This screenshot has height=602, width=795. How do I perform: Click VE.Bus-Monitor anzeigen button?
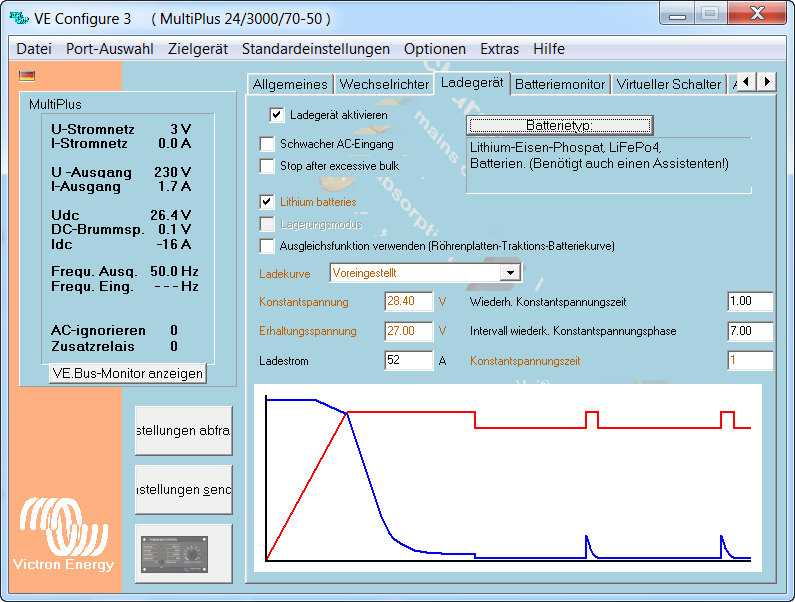pyautogui.click(x=127, y=373)
